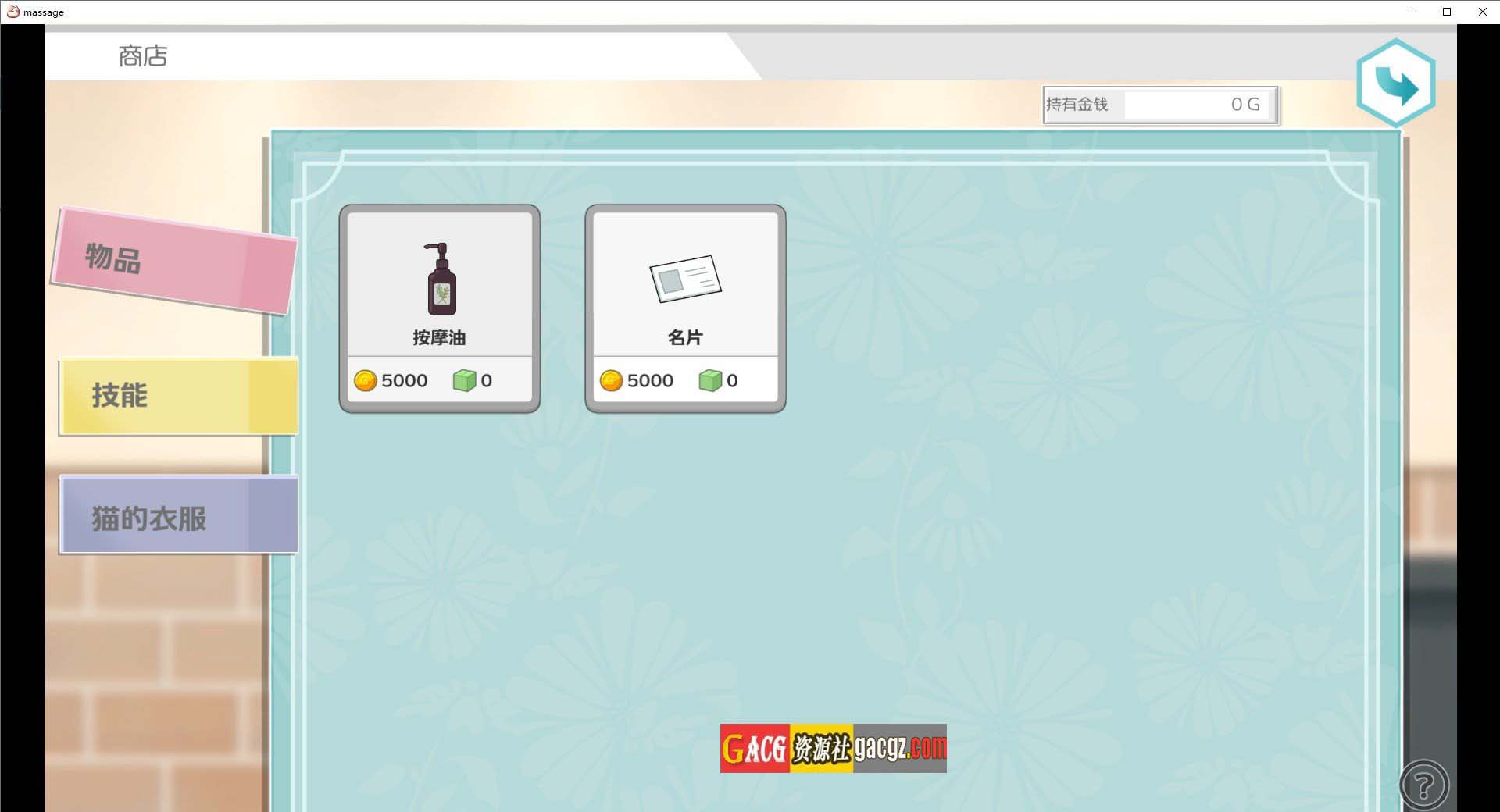Click the 5000 price on 名片
This screenshot has width=1500, height=812.
coord(650,381)
